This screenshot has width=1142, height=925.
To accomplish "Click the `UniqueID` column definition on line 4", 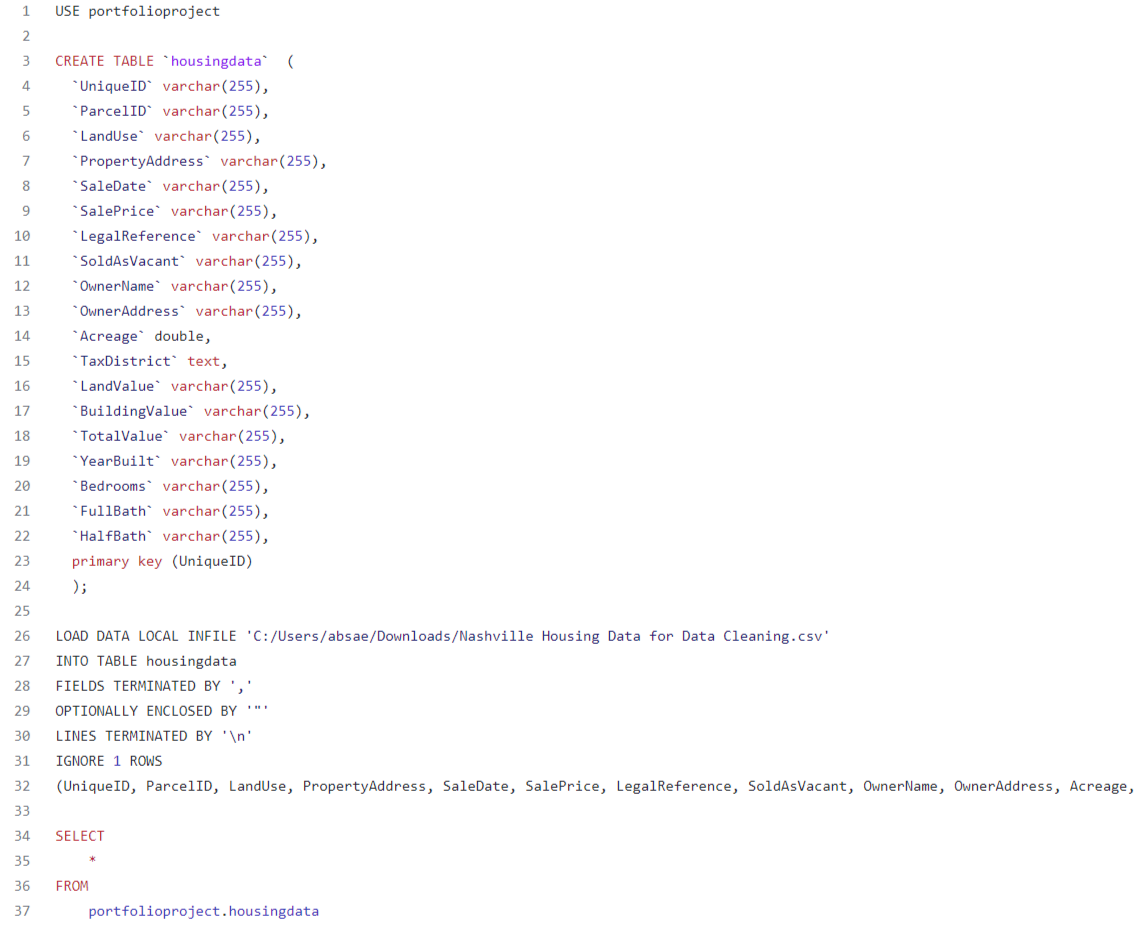I will point(170,87).
